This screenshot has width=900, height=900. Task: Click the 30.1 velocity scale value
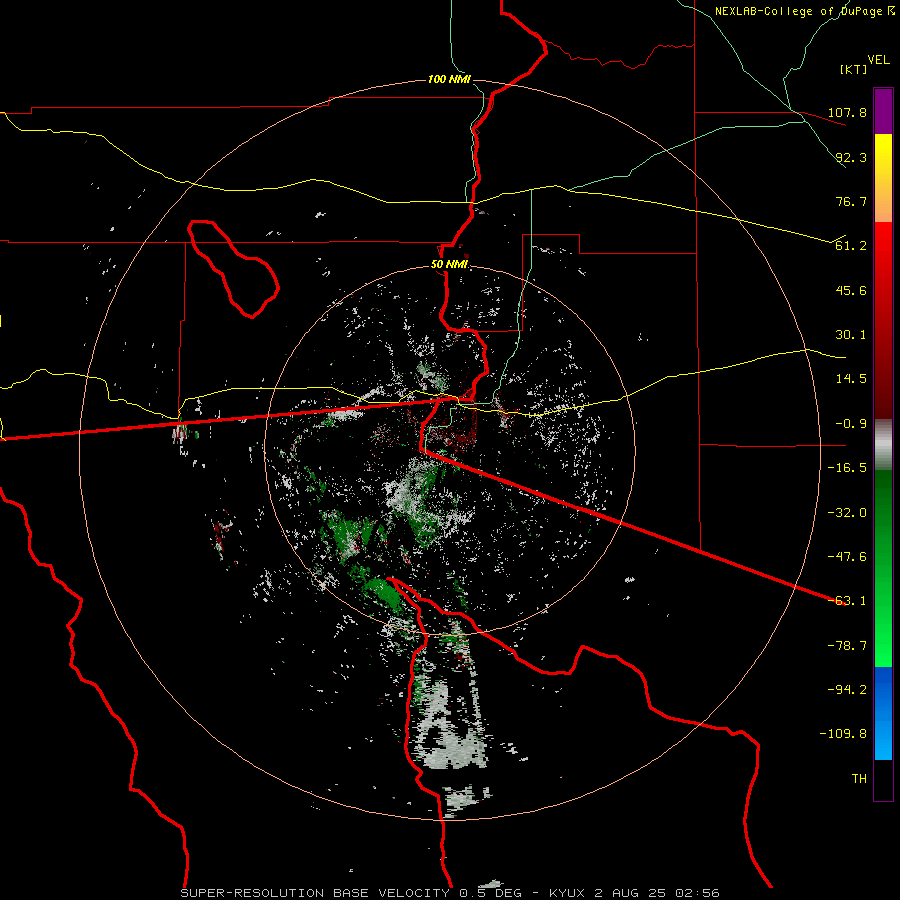851,335
